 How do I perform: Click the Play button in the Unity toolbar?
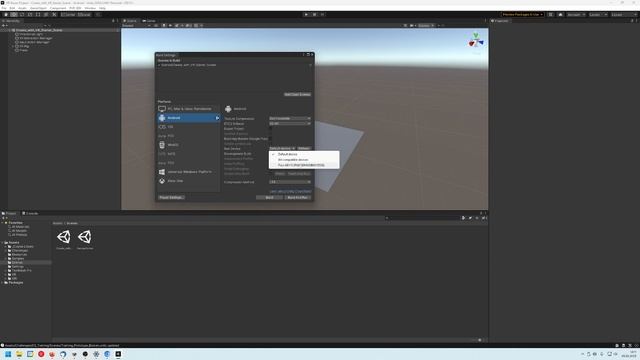306,14
